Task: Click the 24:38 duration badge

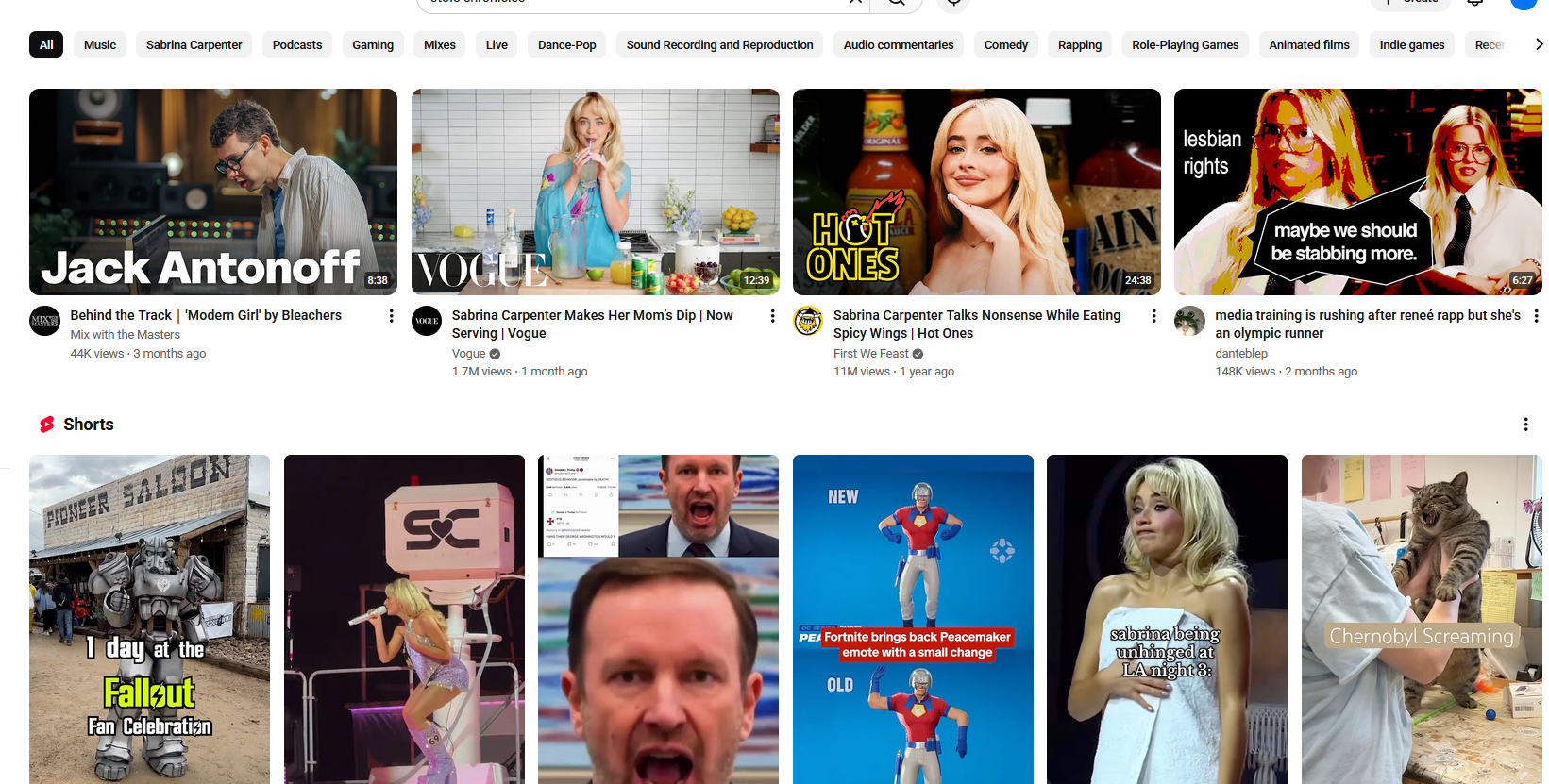Action: pos(1137,280)
